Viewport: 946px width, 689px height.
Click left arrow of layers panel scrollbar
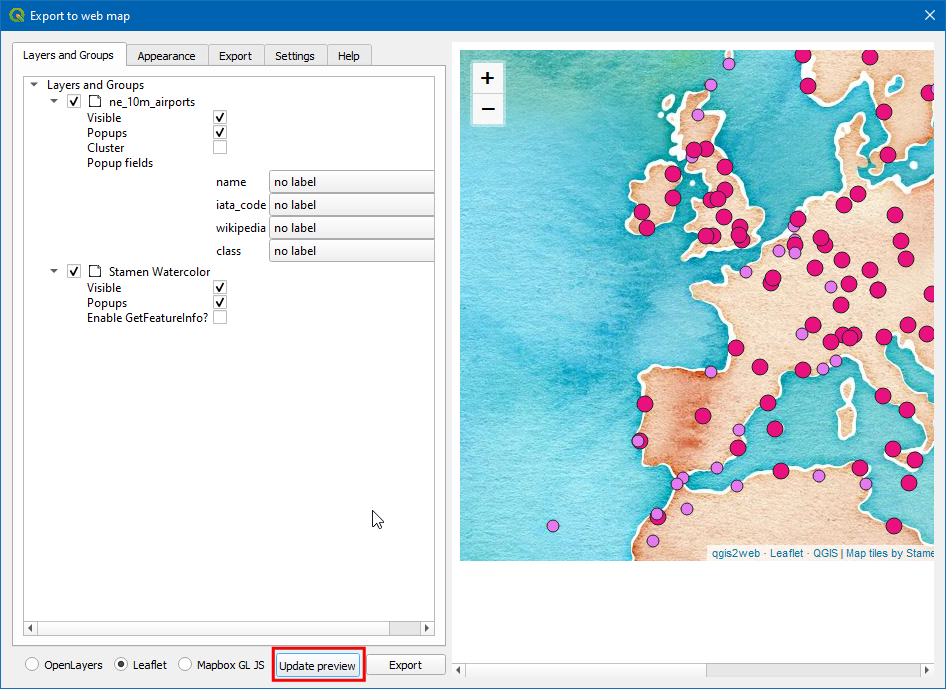pyautogui.click(x=30, y=628)
